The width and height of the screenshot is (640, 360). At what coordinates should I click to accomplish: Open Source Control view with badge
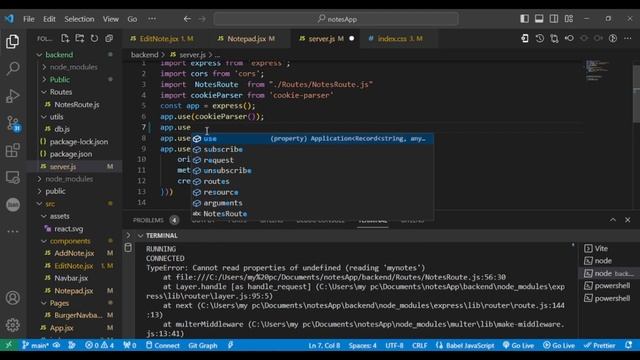point(13,123)
